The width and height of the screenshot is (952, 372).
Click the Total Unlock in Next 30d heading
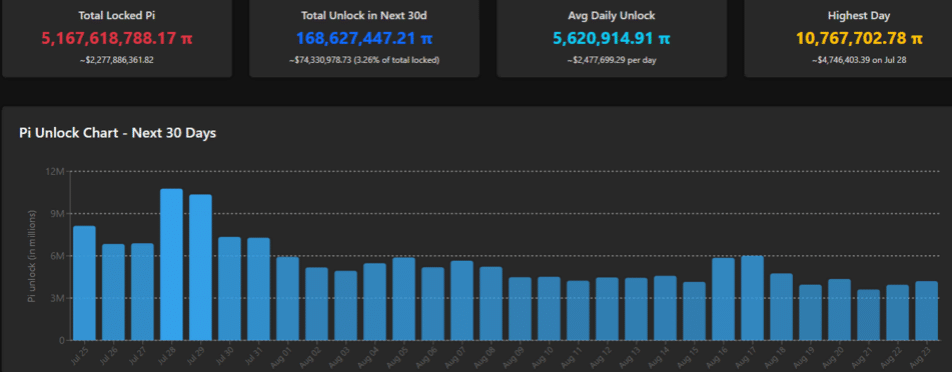(x=364, y=15)
